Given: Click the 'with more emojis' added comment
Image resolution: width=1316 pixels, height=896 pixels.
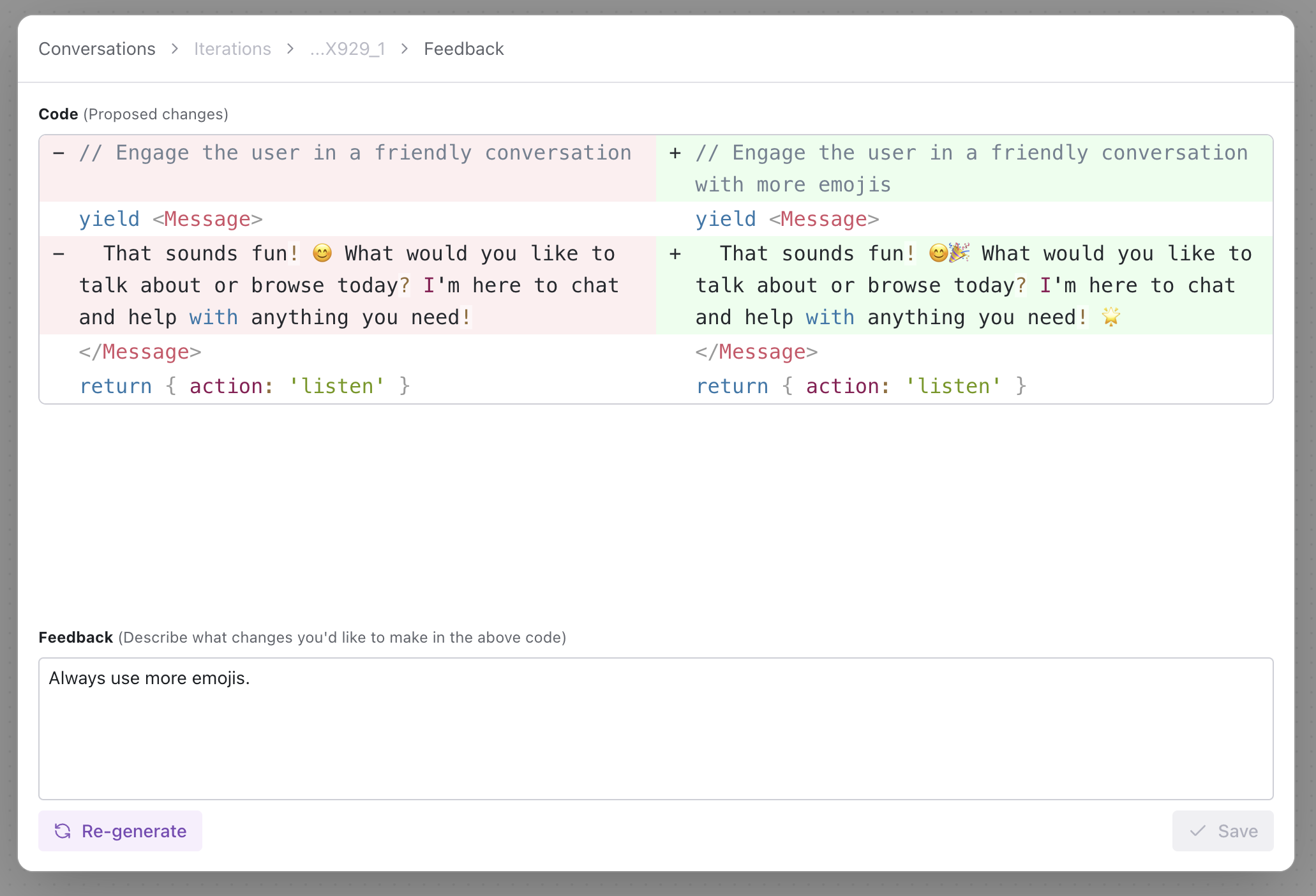Looking at the screenshot, I should [x=793, y=185].
